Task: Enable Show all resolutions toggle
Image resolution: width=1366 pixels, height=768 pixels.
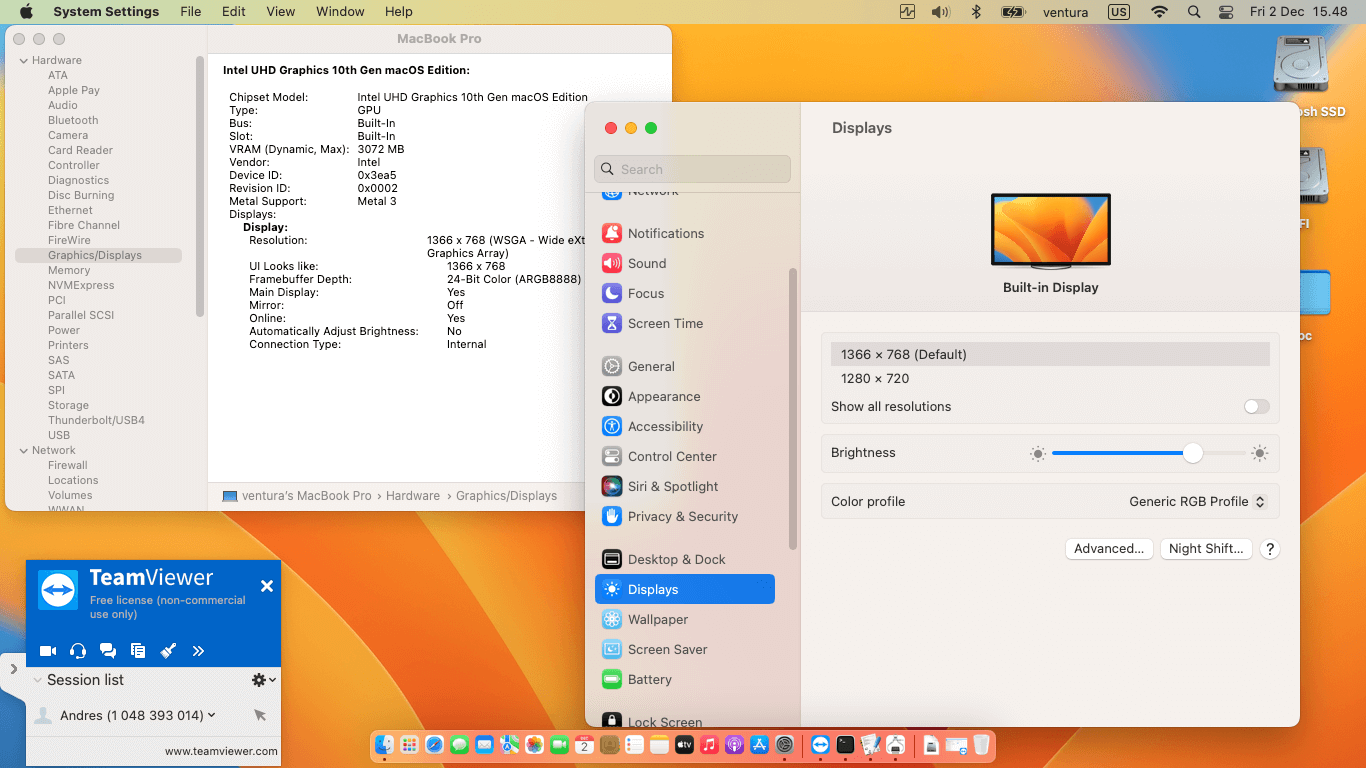Action: [1256, 406]
